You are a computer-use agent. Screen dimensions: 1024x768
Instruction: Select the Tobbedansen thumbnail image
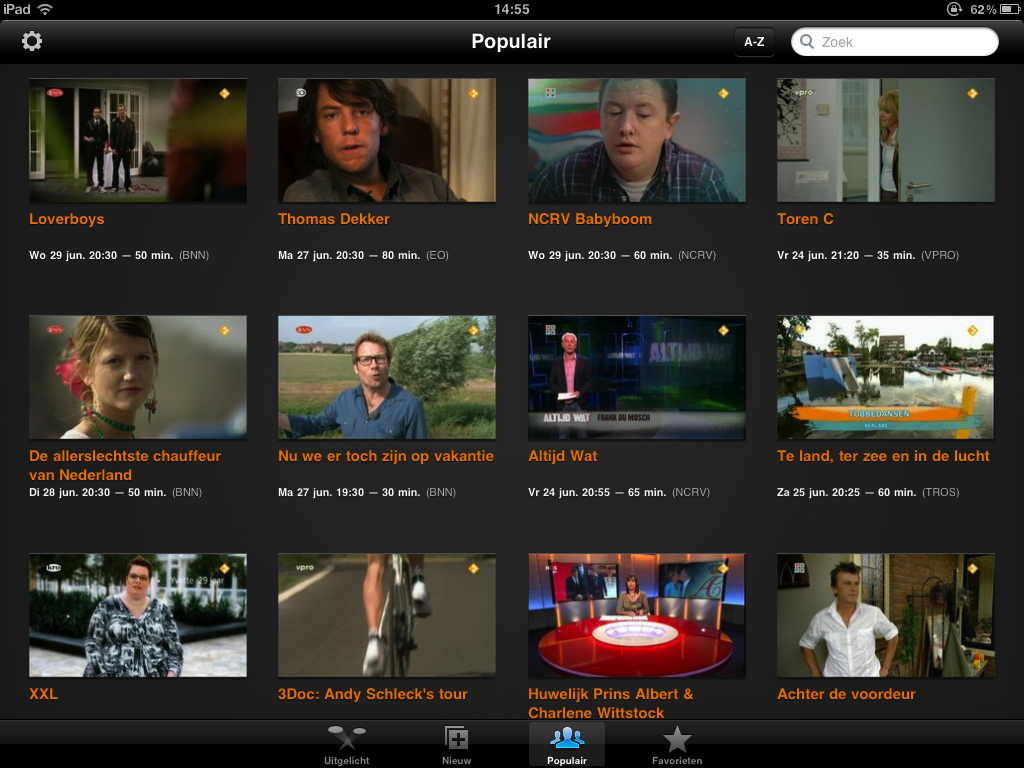coord(885,378)
